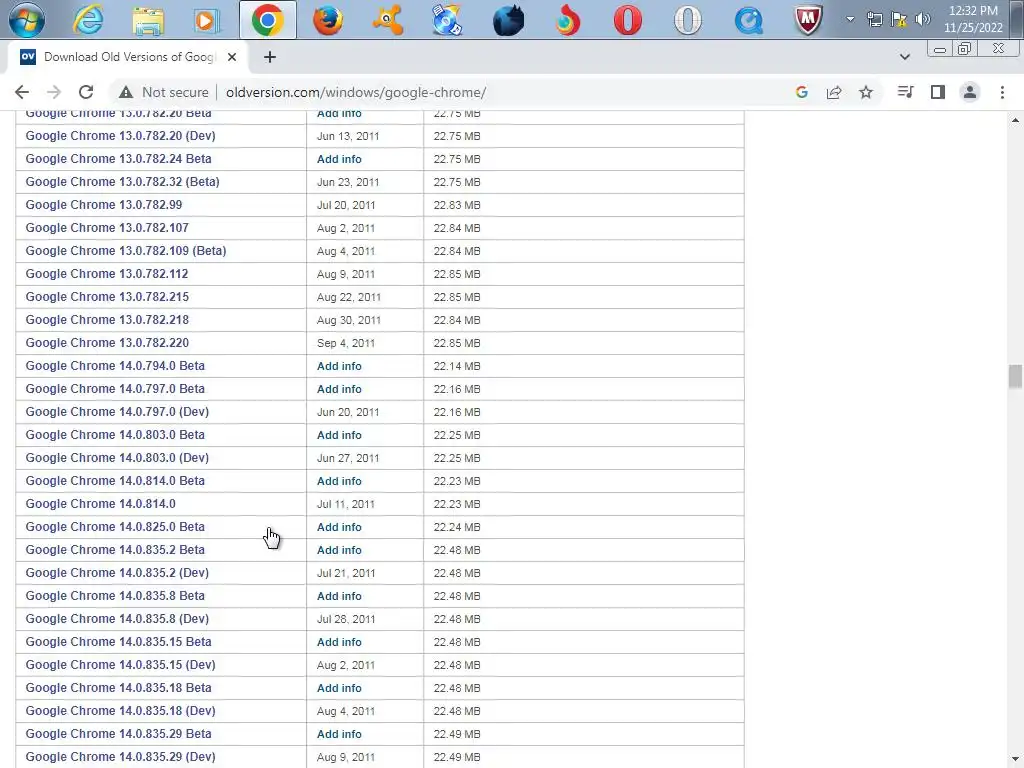
Task: Click Add info for Chrome 13.0.782.24 Beta
Action: [x=339, y=159]
